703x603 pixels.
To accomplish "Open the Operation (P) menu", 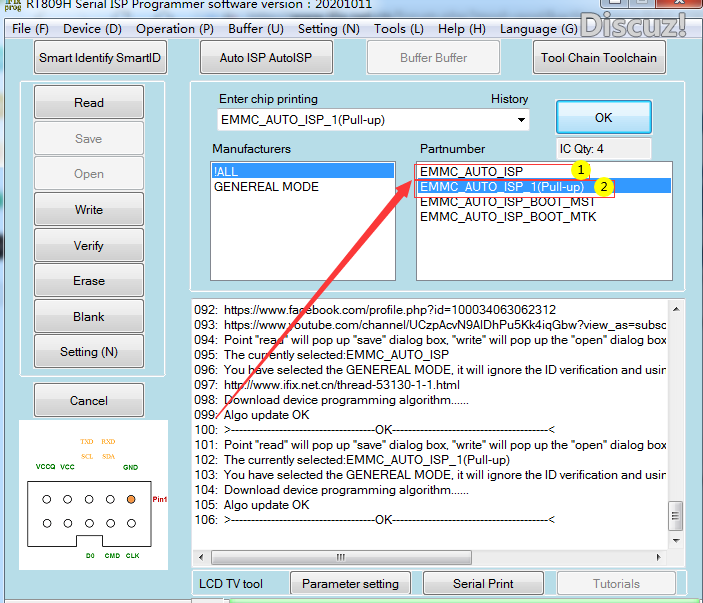I will click(175, 29).
